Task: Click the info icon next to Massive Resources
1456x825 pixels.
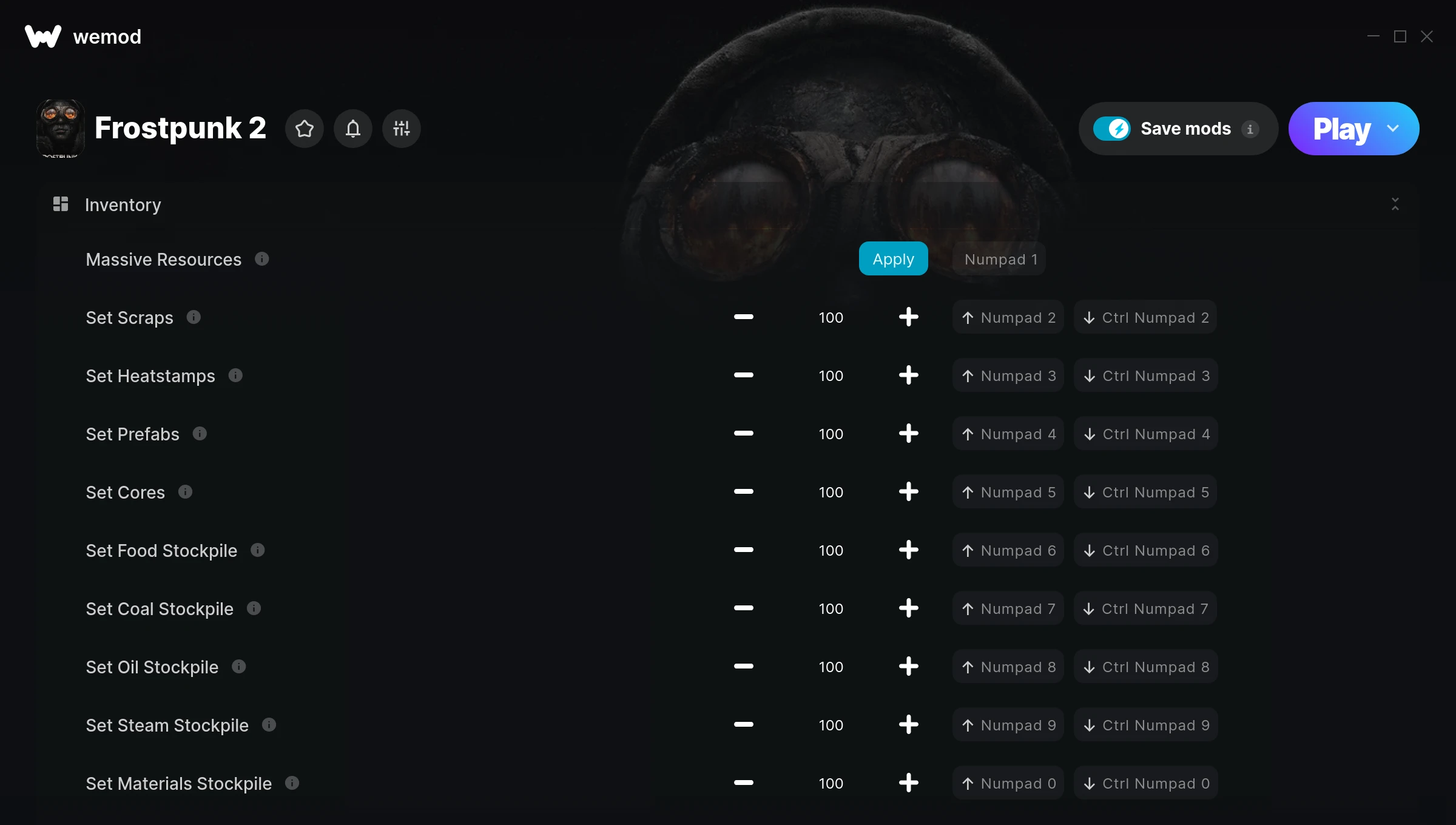Action: coord(262,259)
